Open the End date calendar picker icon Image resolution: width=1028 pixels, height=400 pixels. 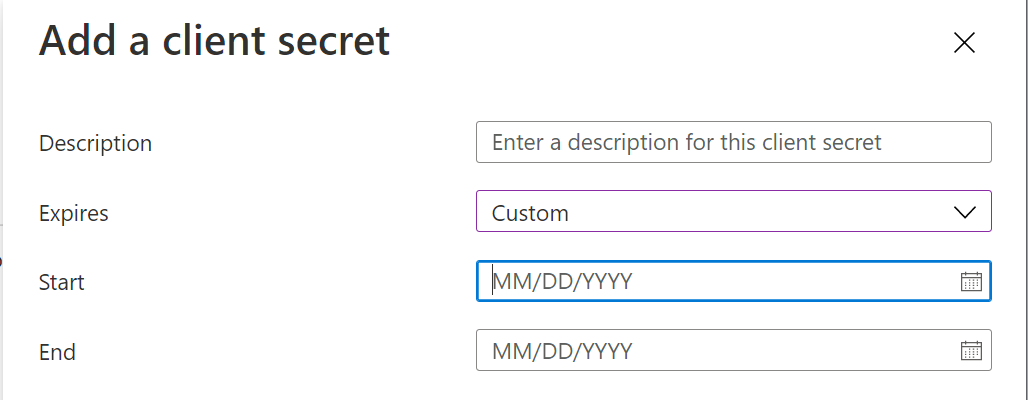(971, 351)
